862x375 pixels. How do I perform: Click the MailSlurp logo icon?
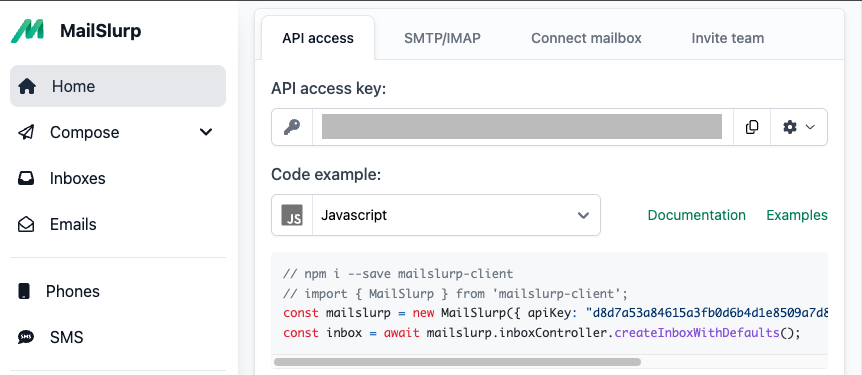click(27, 31)
